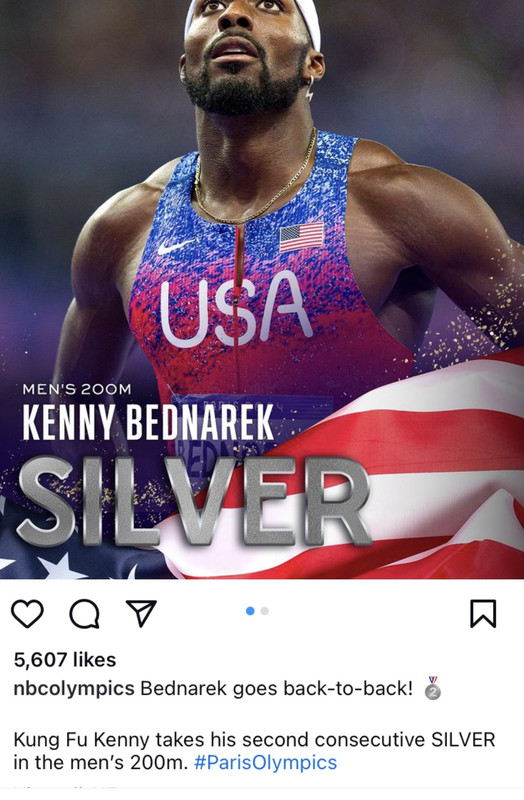Screen dimensions: 524x800
Task: Tap the KENNY BEDNAREK name on the image
Action: pos(148,422)
